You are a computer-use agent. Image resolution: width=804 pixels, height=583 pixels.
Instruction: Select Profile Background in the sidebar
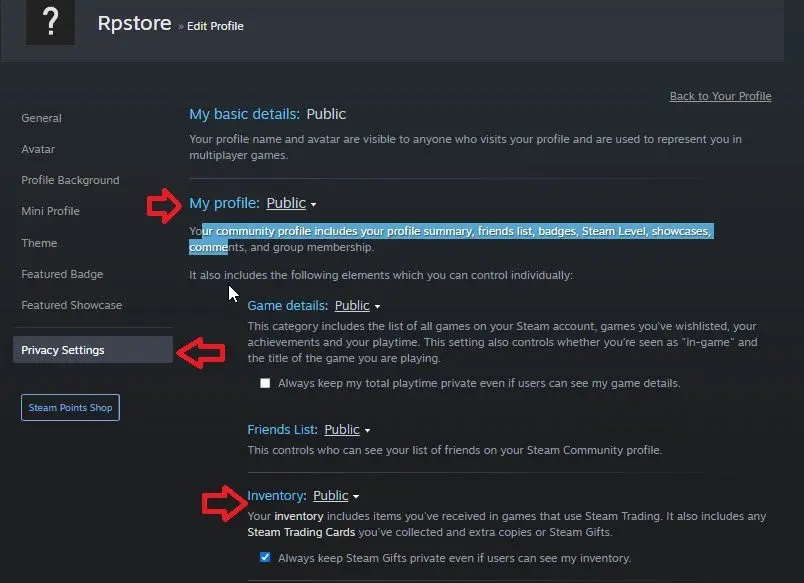70,180
